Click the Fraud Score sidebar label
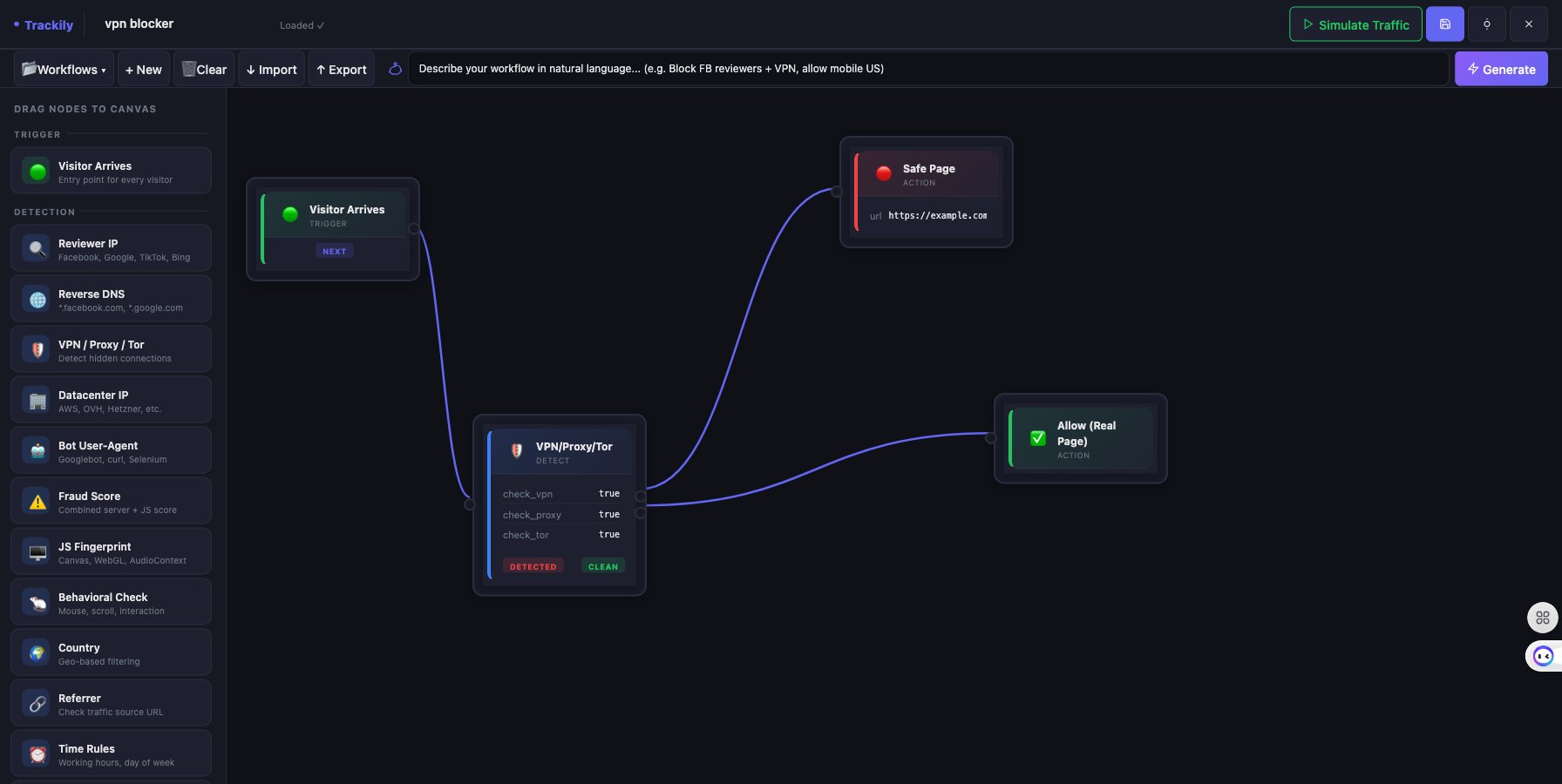The height and width of the screenshot is (784, 1562). pyautogui.click(x=90, y=497)
